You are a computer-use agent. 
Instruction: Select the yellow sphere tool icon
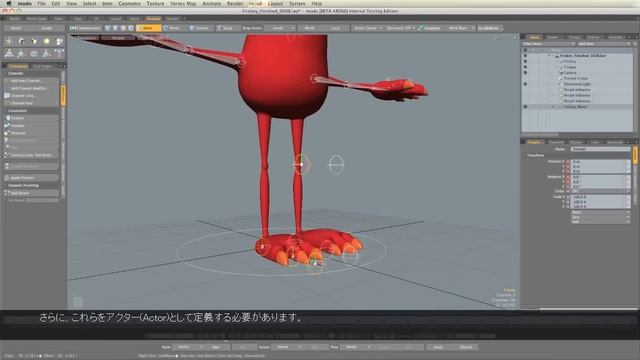pyautogui.click(x=47, y=41)
